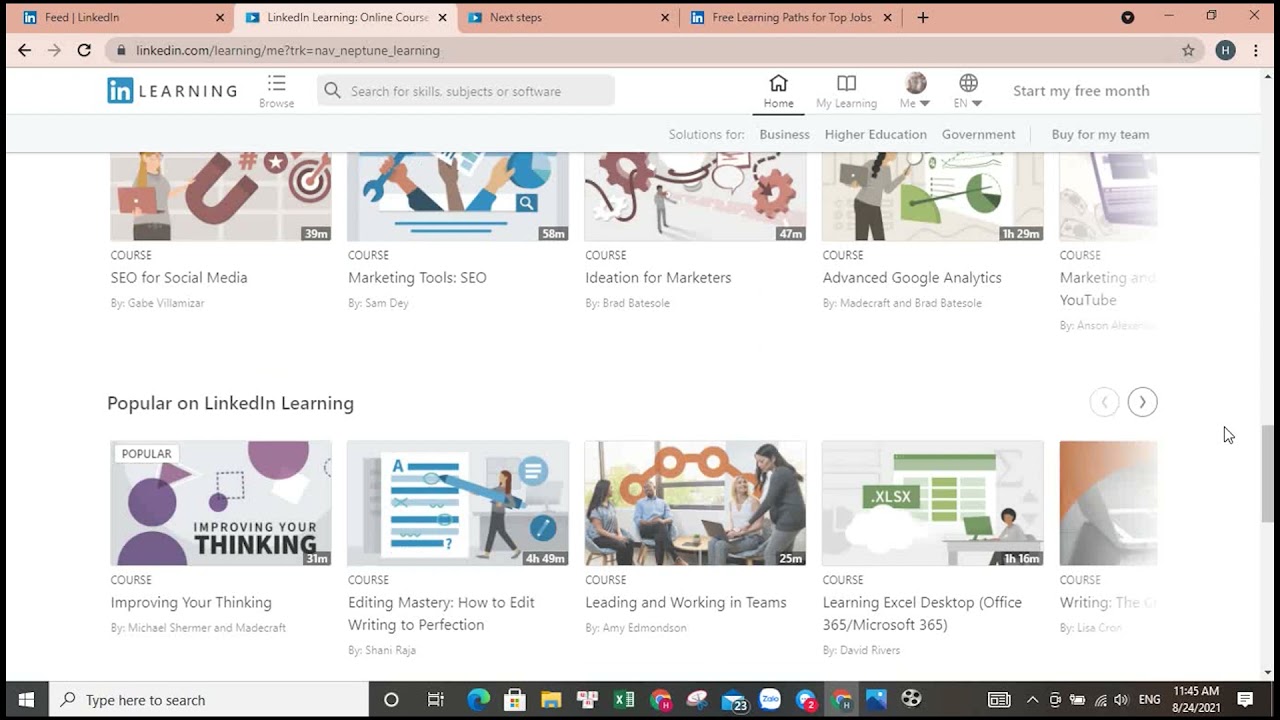This screenshot has height=720, width=1280.
Task: Click Start my free month
Action: tap(1081, 91)
